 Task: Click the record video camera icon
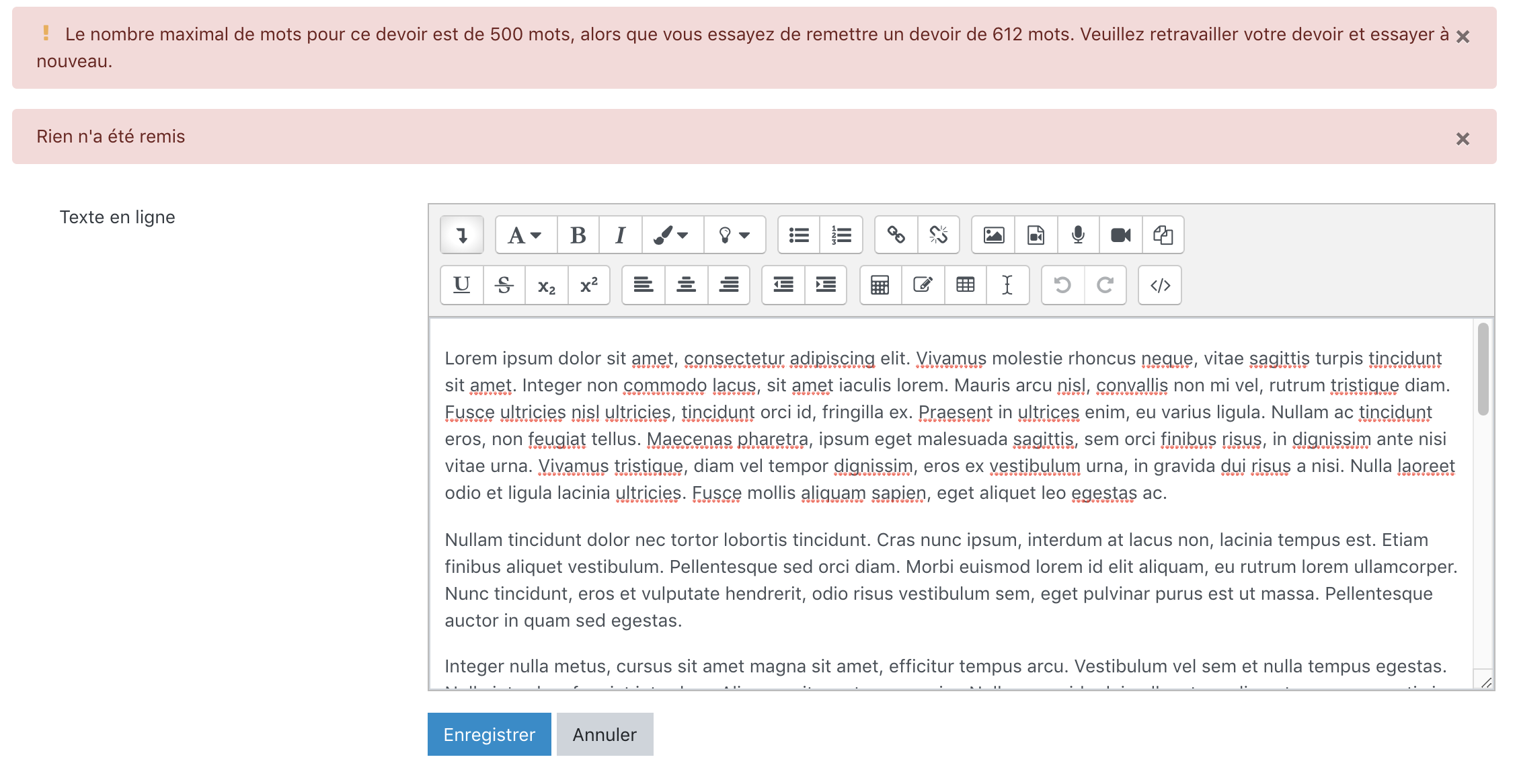(x=1120, y=235)
